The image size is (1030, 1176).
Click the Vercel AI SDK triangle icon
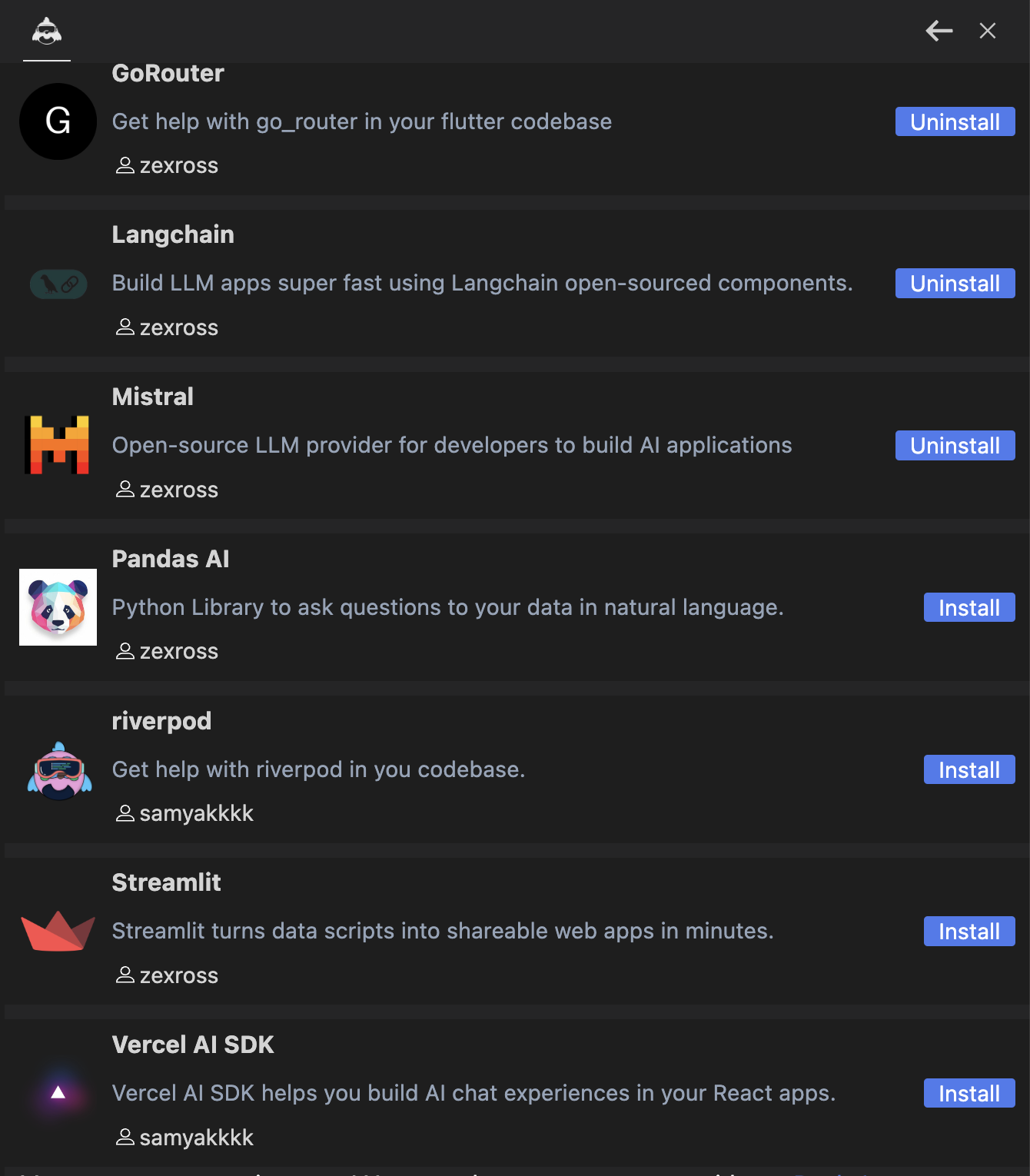tap(58, 1093)
